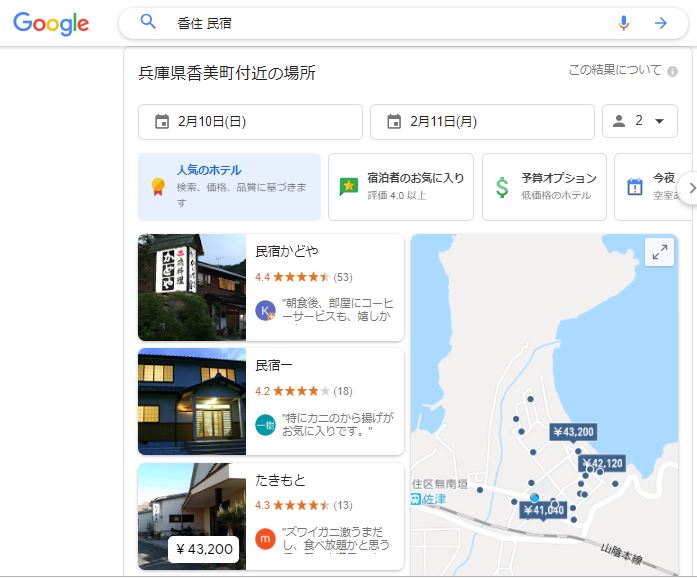The image size is (697, 578).
Task: Click teal reviewer avatar on 民宿一
Action: pos(265,425)
